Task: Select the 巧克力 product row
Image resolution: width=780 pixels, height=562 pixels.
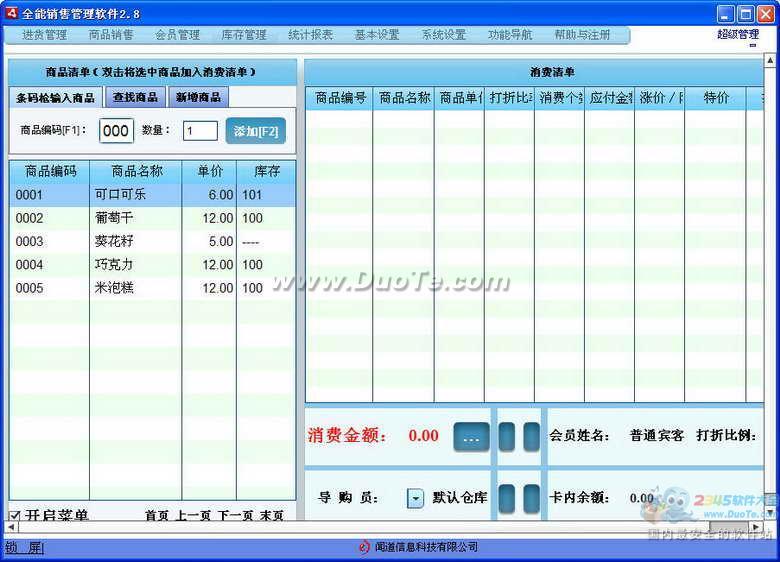Action: point(152,265)
